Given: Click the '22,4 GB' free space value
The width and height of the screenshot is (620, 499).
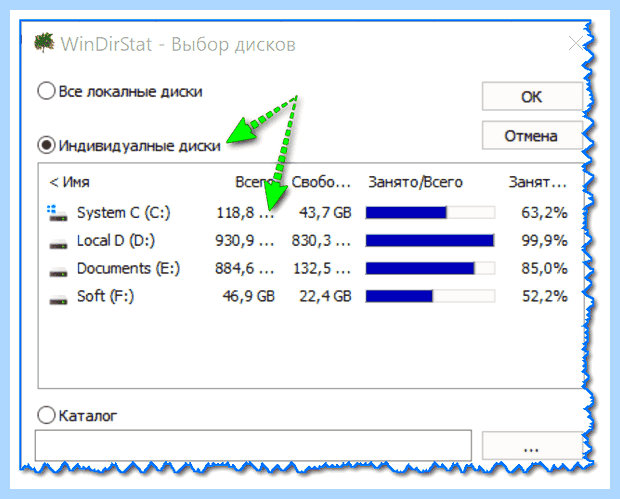Looking at the screenshot, I should [325, 296].
